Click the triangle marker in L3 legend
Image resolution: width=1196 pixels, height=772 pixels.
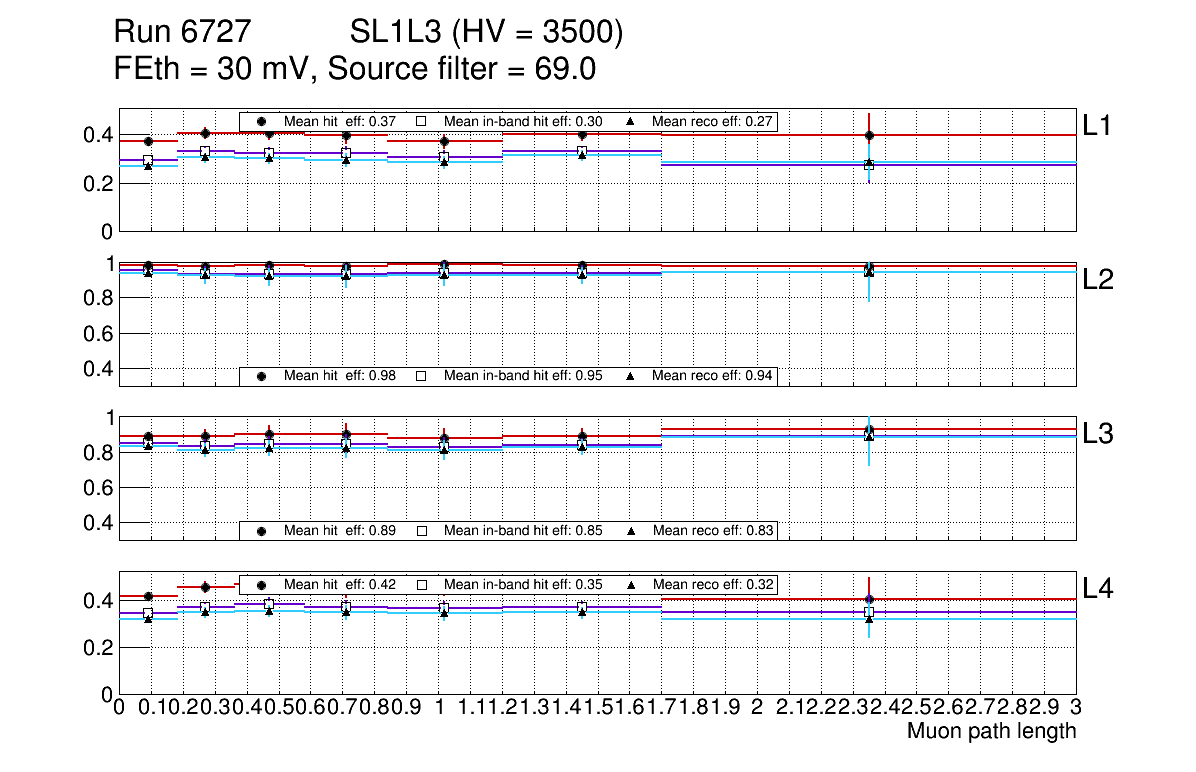(x=632, y=530)
